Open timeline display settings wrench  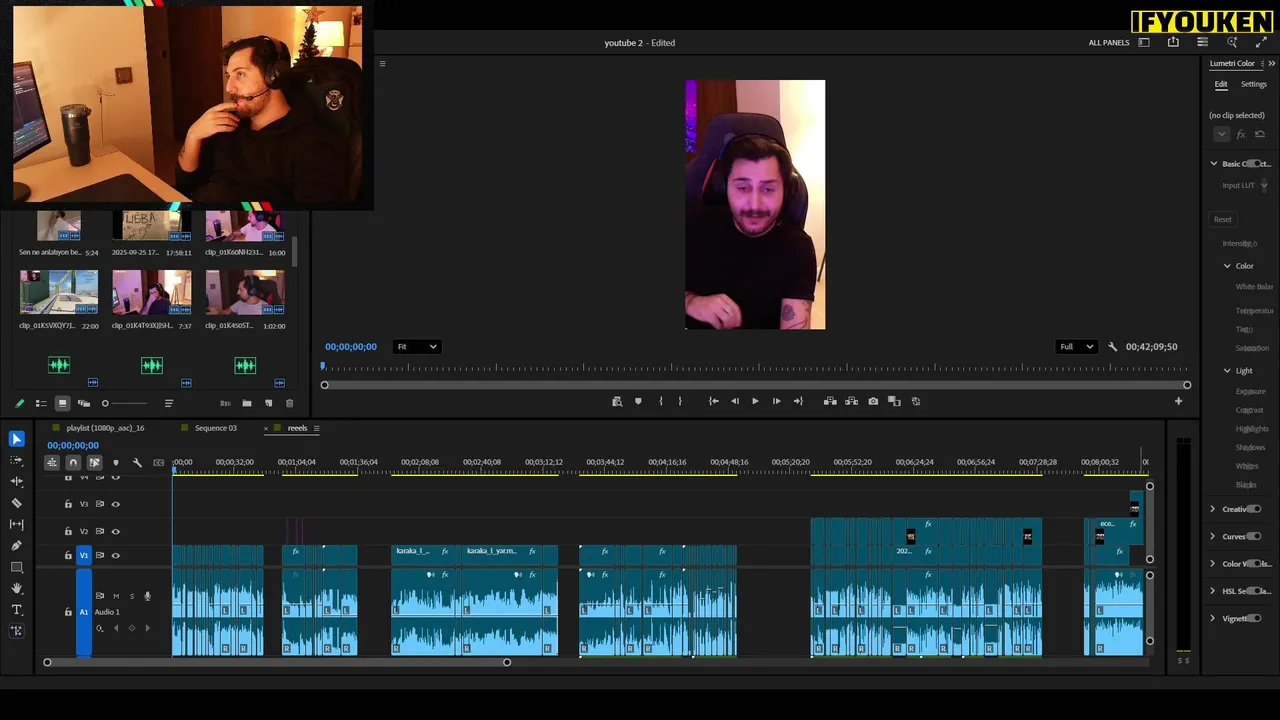click(x=137, y=463)
